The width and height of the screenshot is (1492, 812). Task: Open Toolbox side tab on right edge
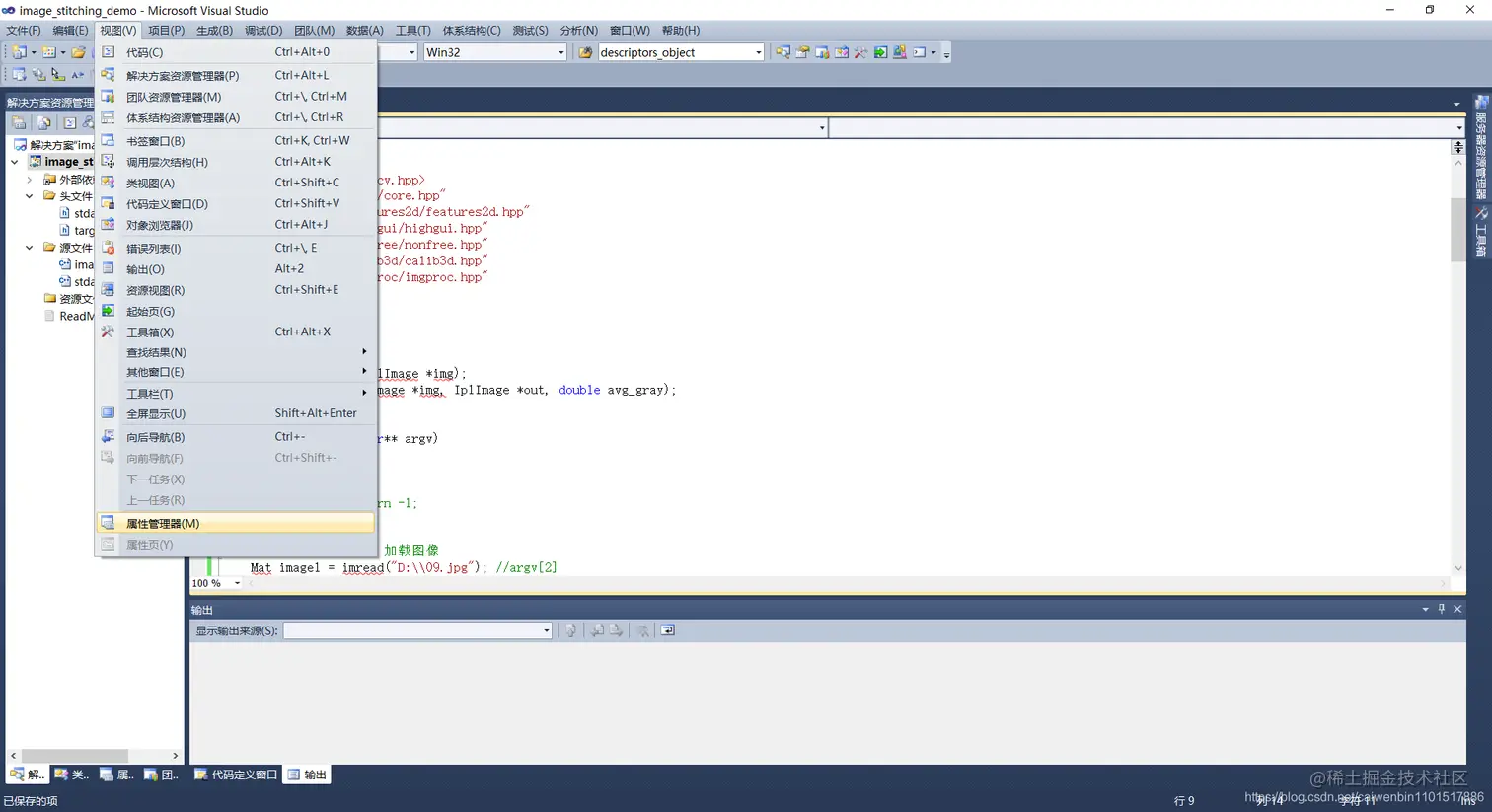coord(1481,233)
